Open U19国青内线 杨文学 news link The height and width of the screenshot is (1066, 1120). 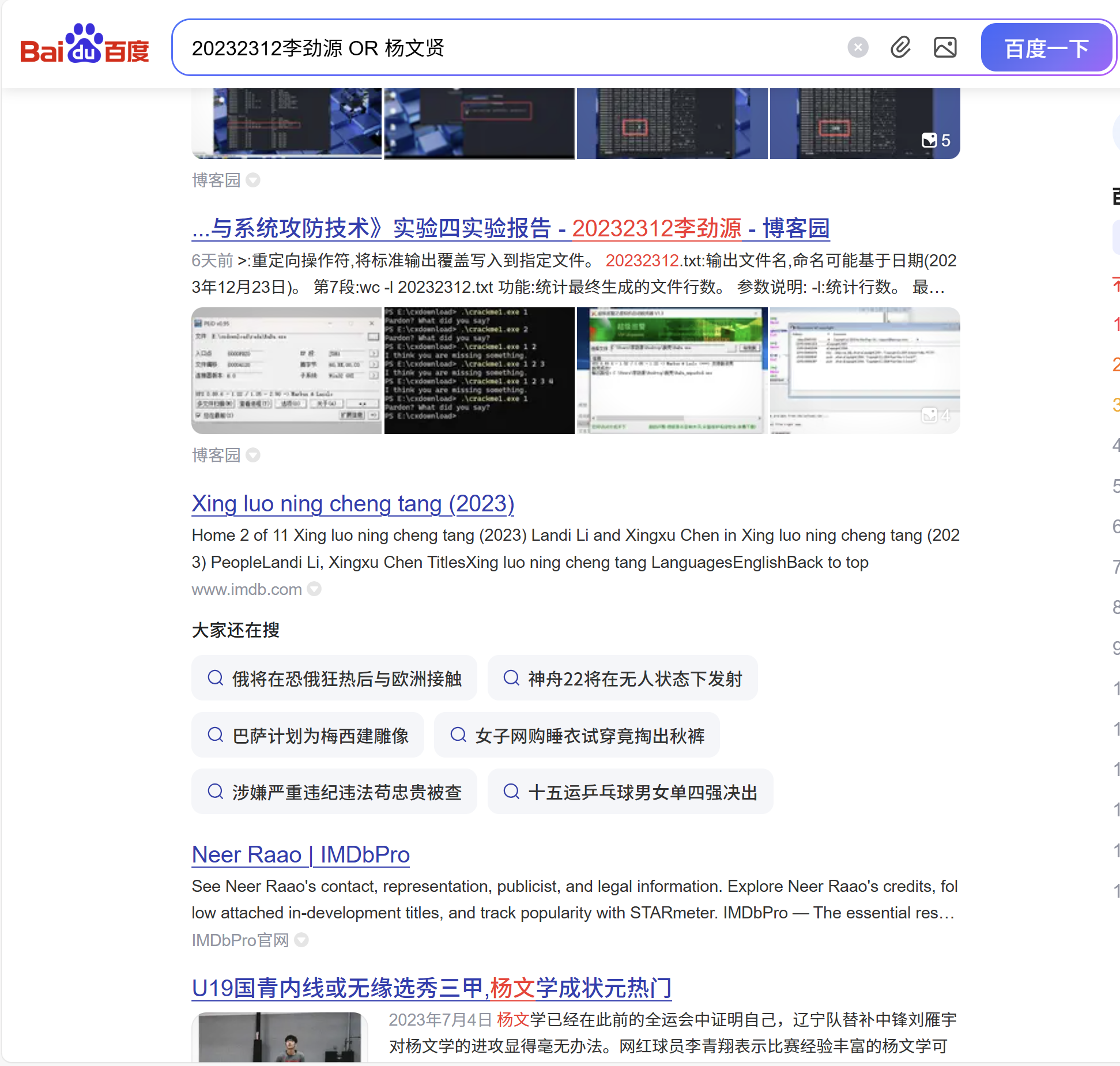(x=431, y=988)
